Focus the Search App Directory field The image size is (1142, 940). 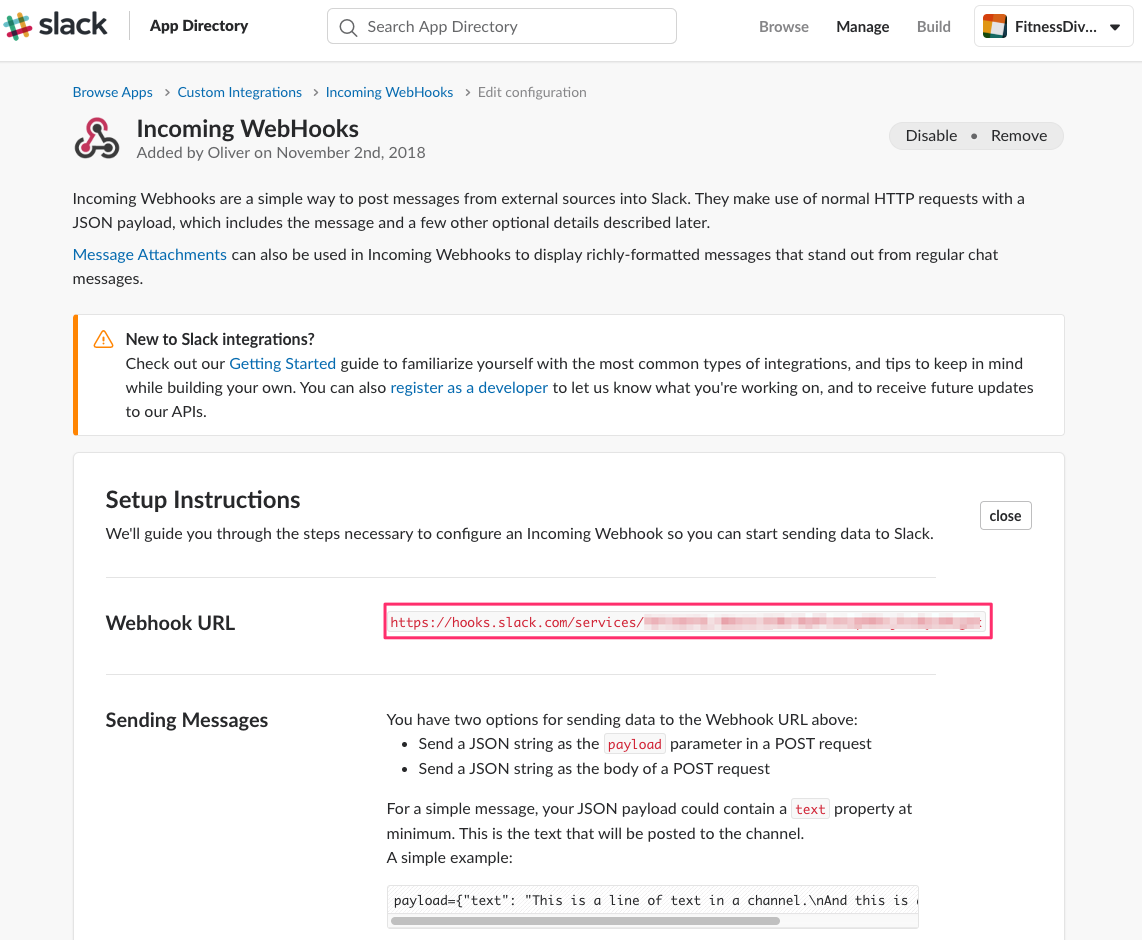click(501, 26)
